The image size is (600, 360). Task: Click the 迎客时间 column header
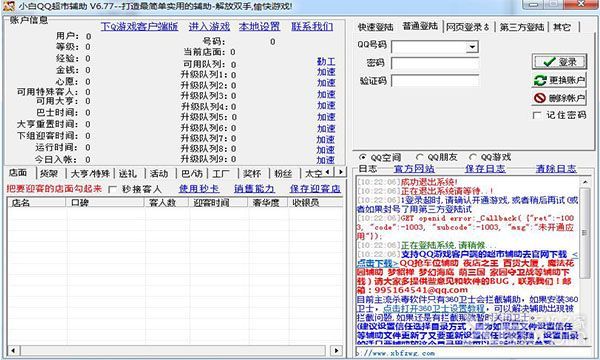tap(219, 203)
